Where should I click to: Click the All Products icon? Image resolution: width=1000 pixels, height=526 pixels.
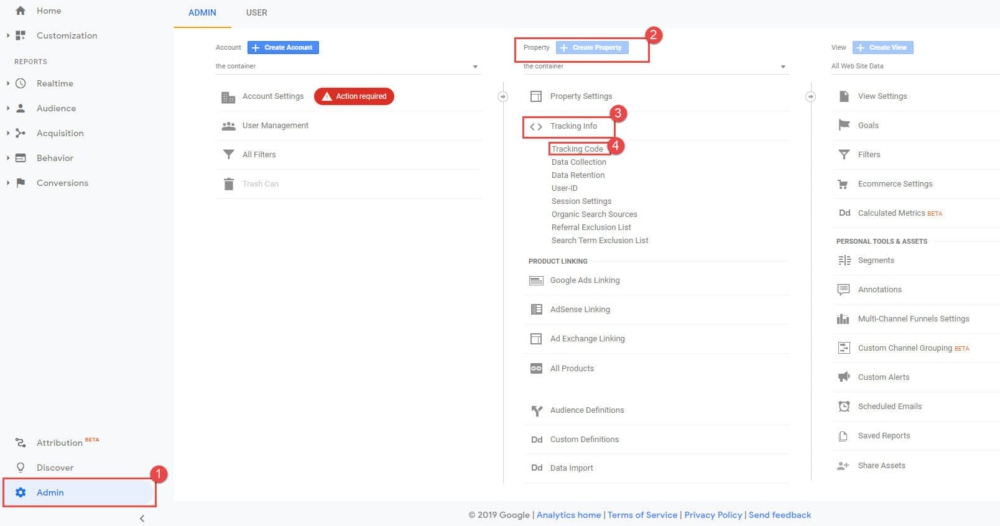click(536, 369)
